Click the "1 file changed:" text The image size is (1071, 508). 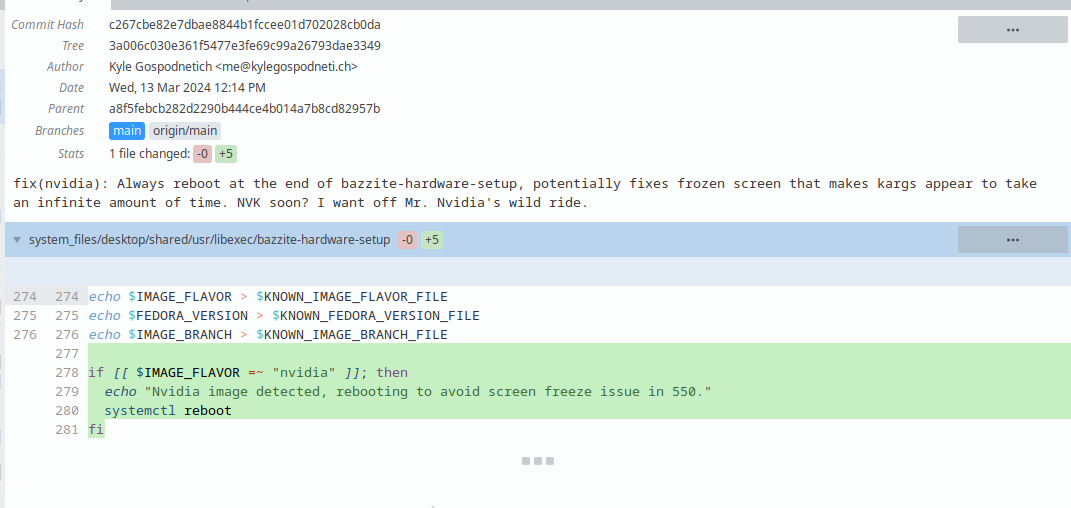150,154
